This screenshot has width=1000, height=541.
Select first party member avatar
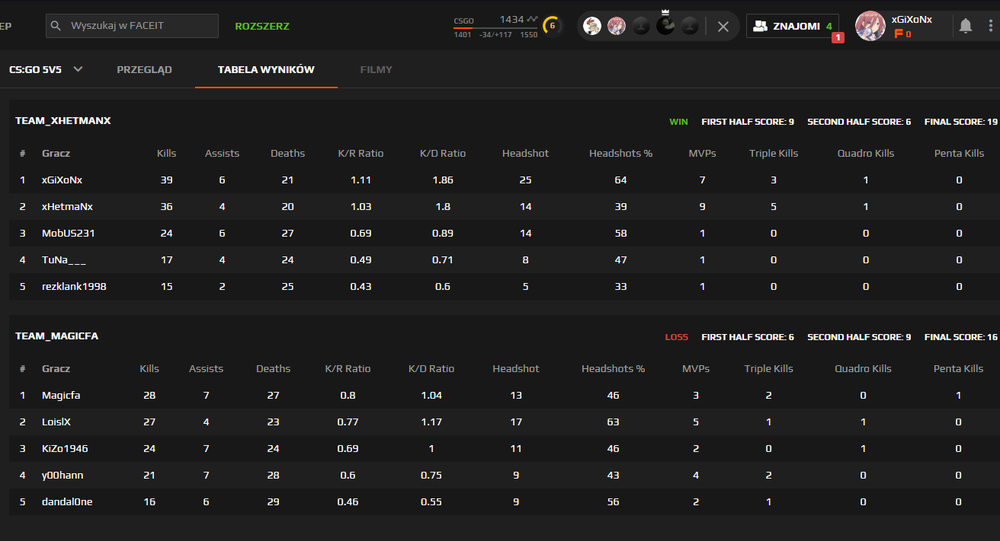pos(592,26)
